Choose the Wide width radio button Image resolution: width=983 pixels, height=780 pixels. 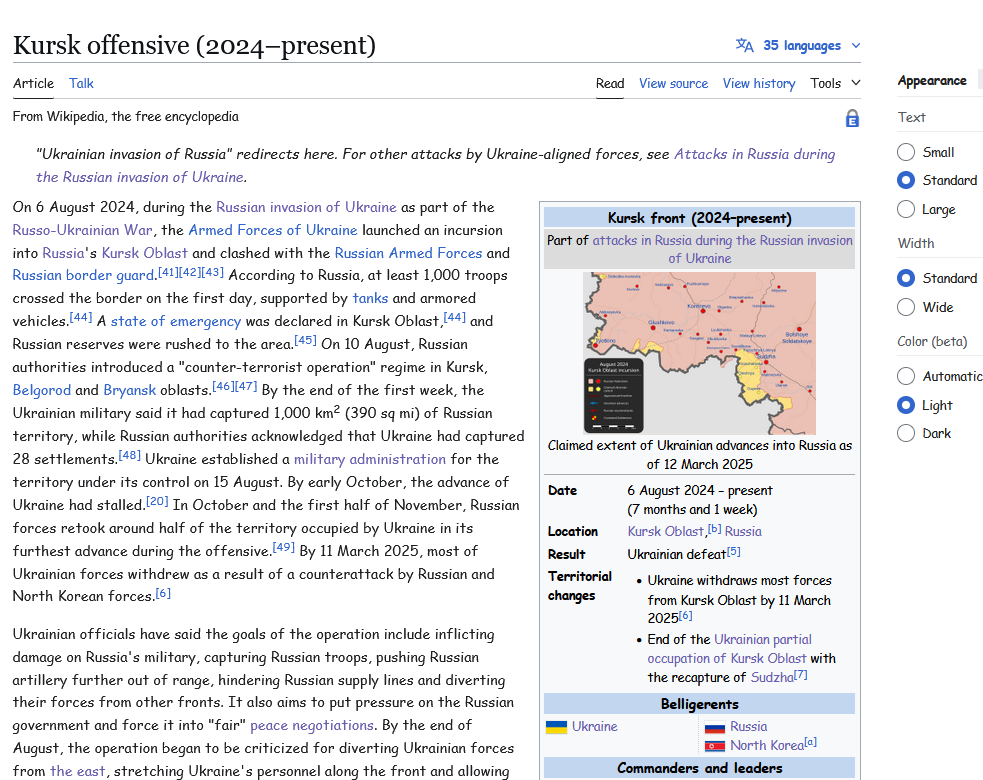coord(906,307)
